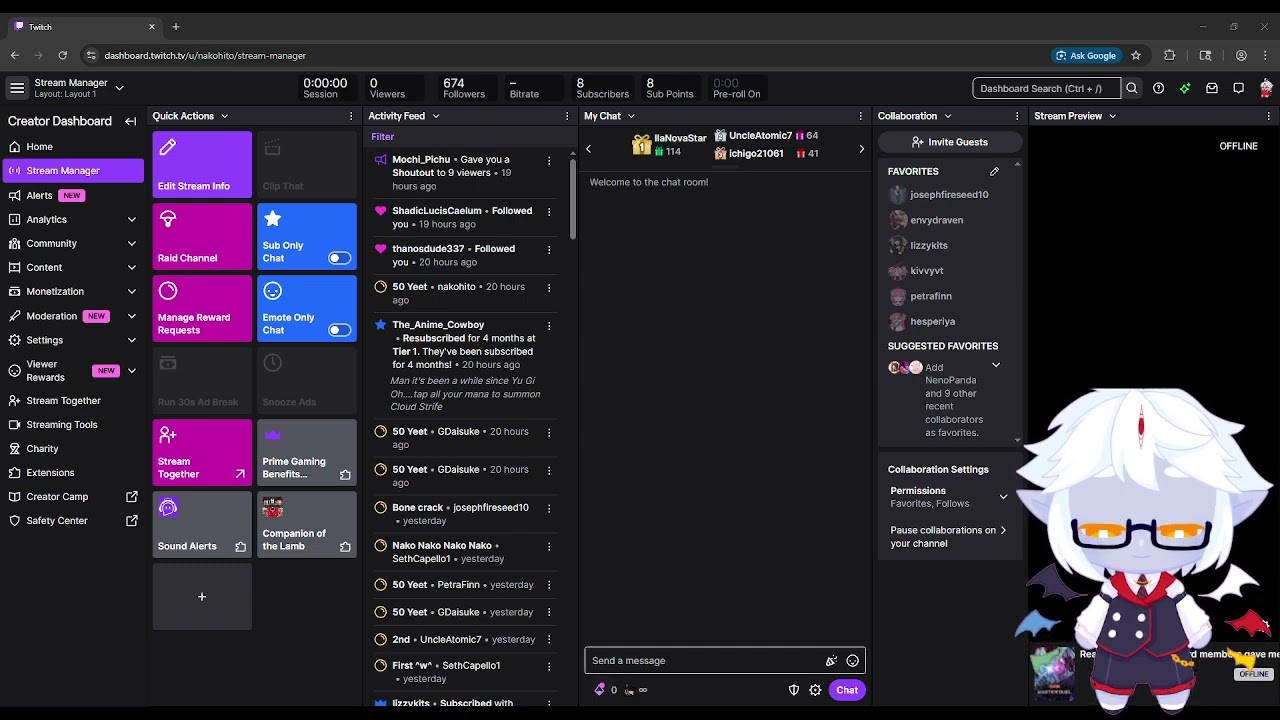Collapse the Creator Dashboard sidebar arrow
This screenshot has height=720, width=1280.
[130, 121]
